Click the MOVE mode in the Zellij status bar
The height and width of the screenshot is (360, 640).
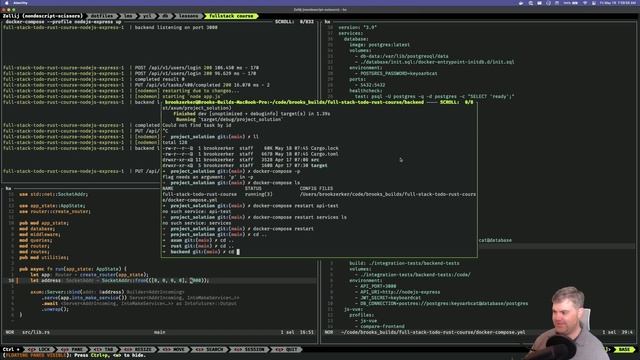point(173,349)
